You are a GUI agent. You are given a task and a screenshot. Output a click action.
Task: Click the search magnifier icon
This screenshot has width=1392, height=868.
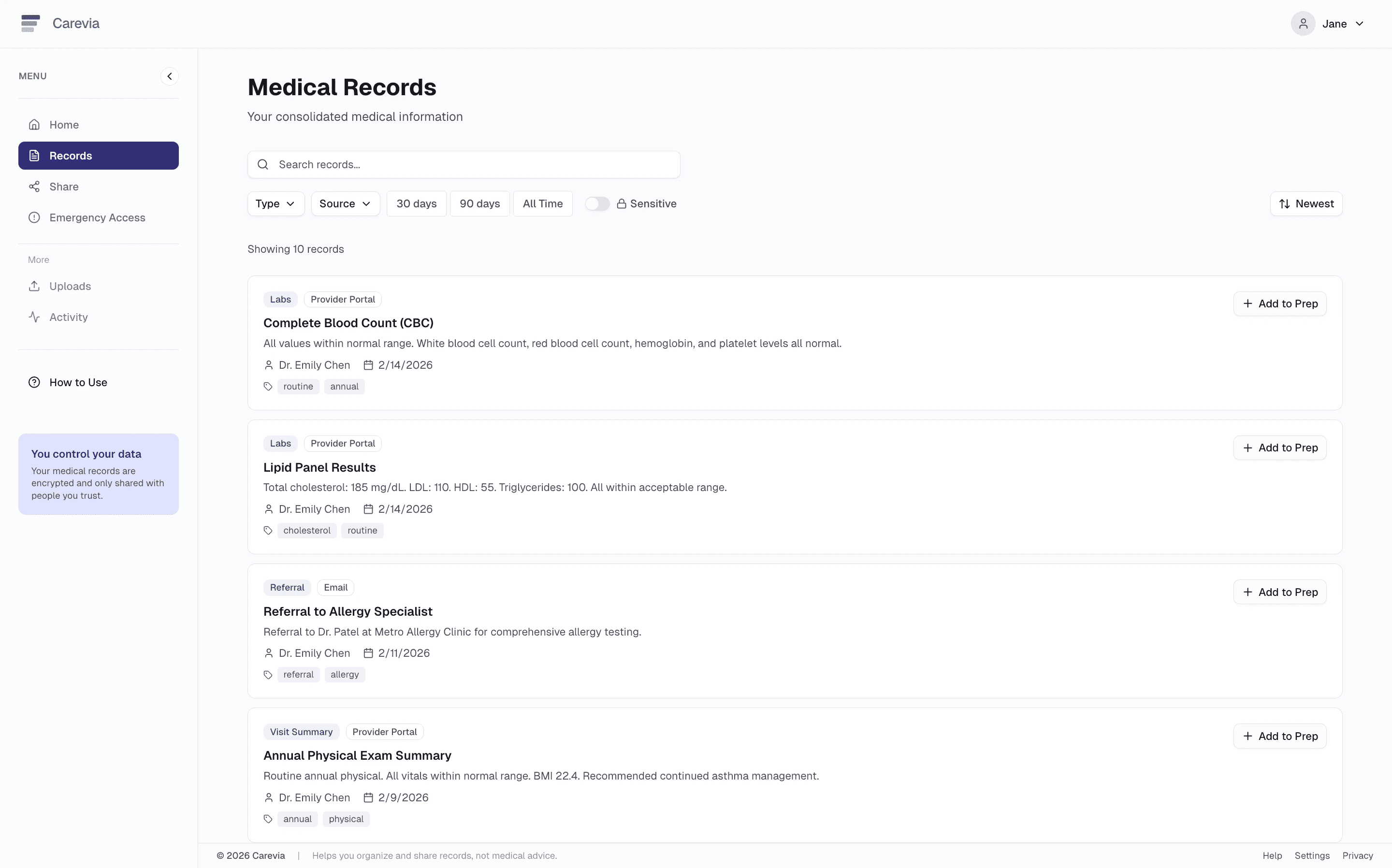coord(263,165)
